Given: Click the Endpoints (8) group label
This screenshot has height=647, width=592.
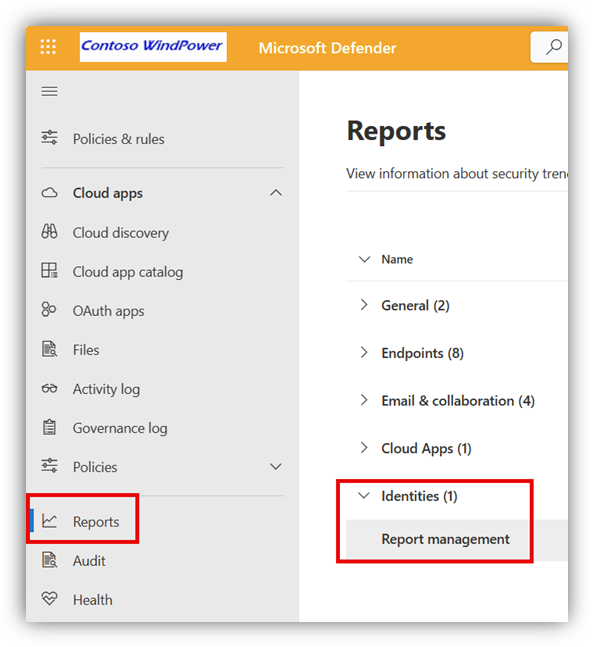Looking at the screenshot, I should 422,353.
